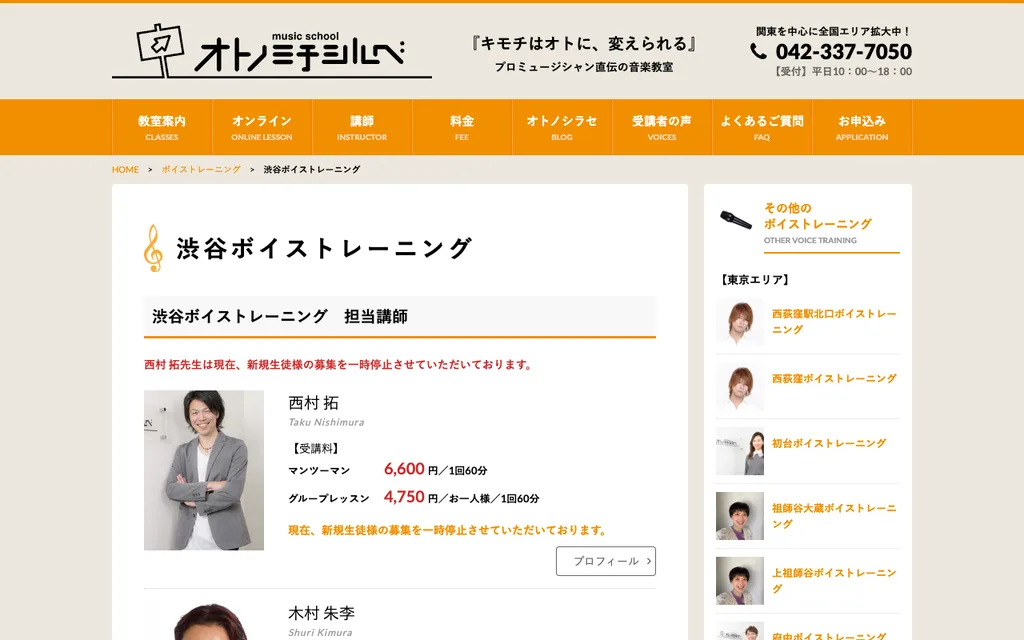The image size is (1024, 640).
Task: Open the 上祖師谷ボイストレーニング link
Action: tap(834, 580)
